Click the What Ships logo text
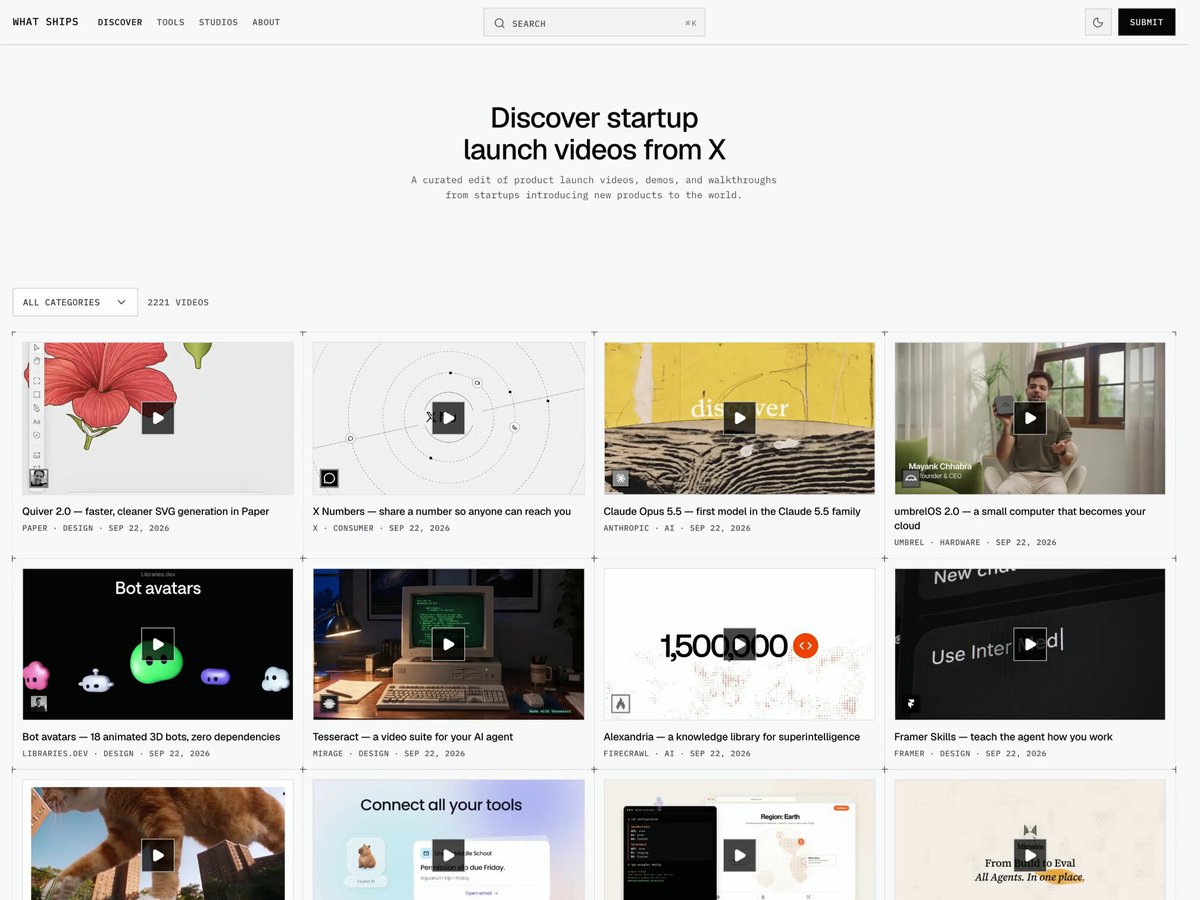1200x900 pixels. click(x=45, y=22)
